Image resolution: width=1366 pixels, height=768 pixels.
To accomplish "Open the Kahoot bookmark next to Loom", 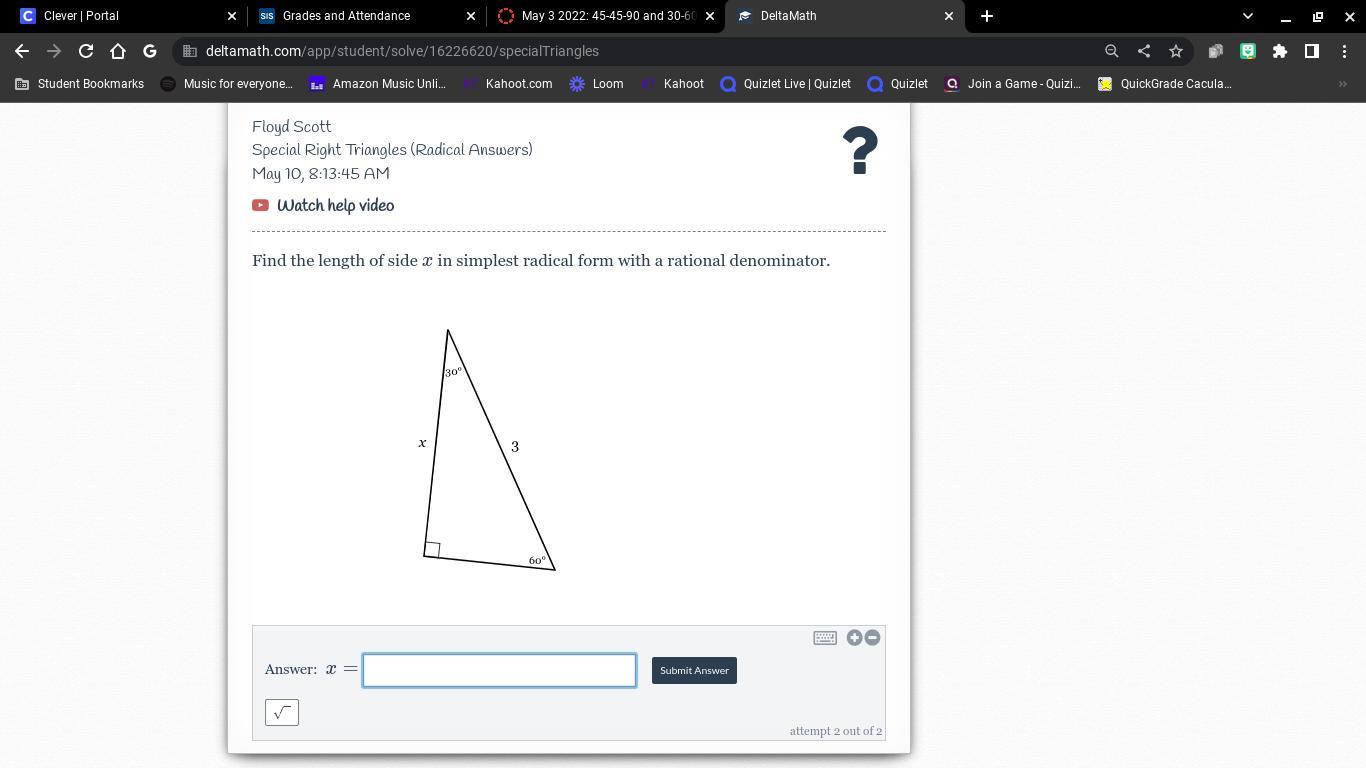I will pyautogui.click(x=672, y=84).
